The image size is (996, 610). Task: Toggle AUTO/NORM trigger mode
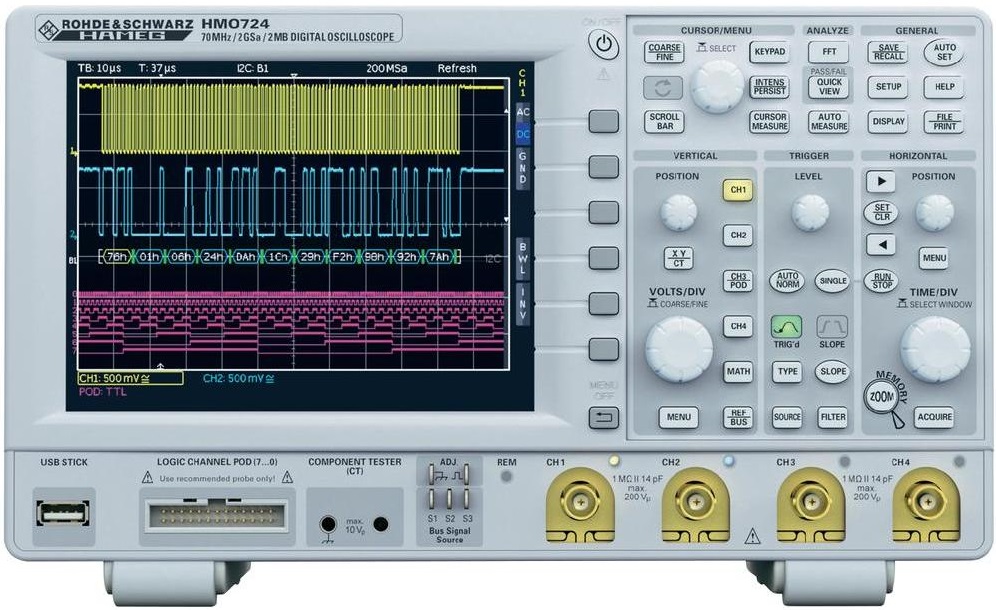[x=786, y=281]
